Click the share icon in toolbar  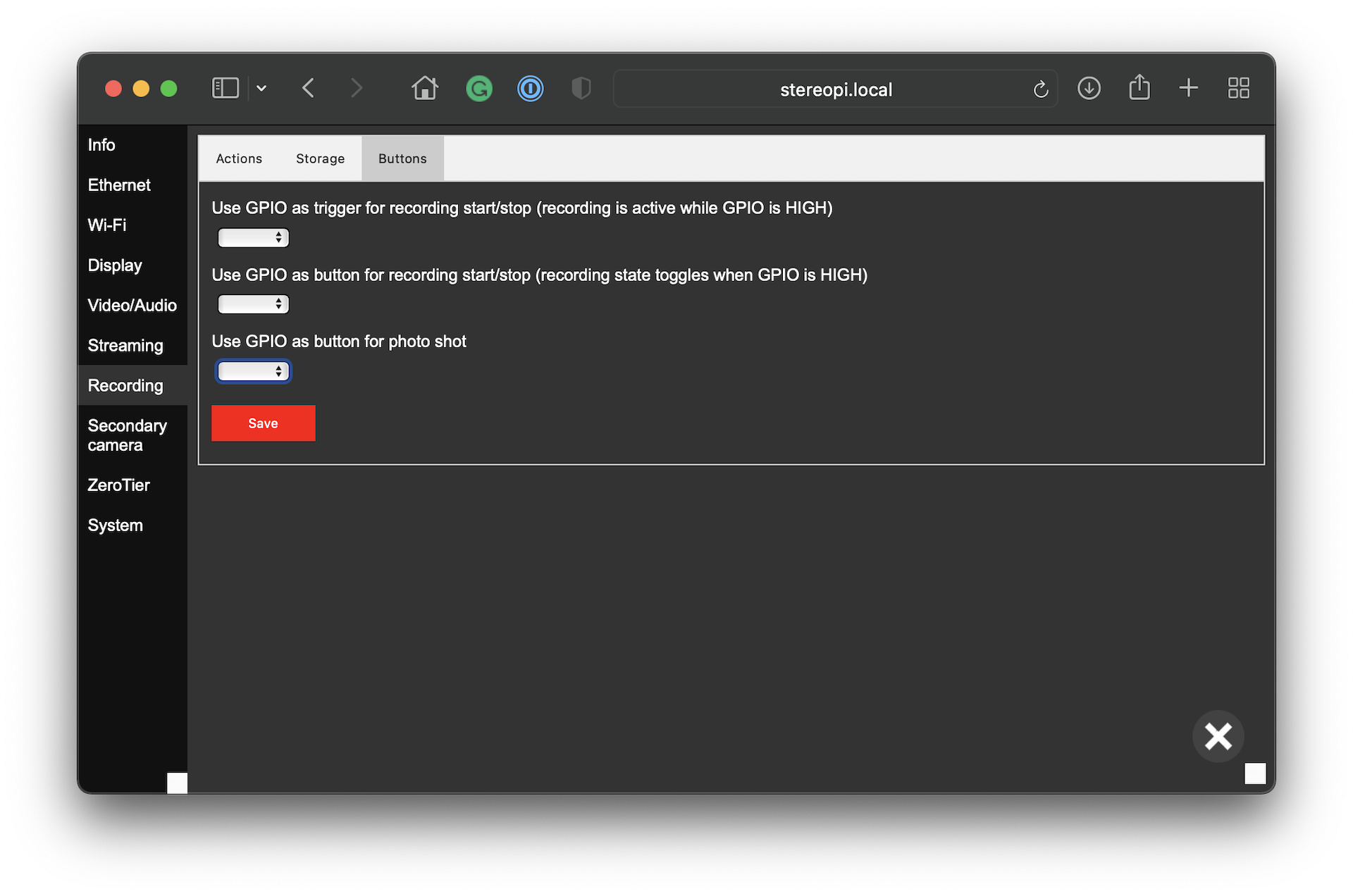(1139, 88)
